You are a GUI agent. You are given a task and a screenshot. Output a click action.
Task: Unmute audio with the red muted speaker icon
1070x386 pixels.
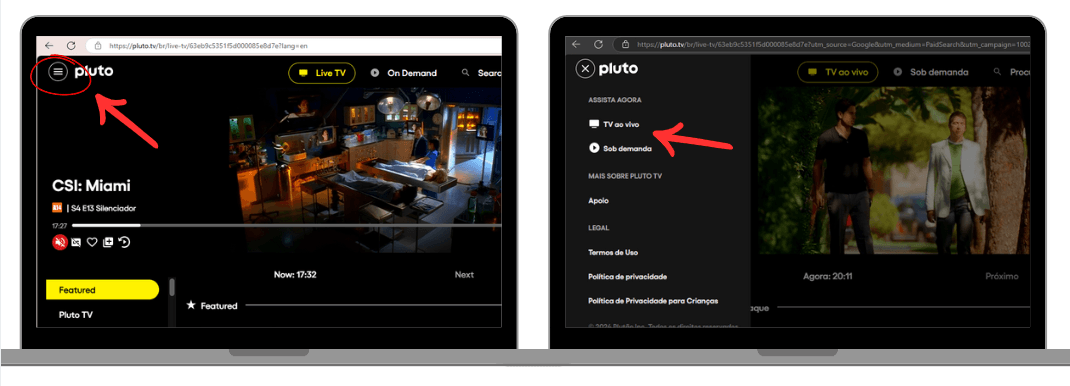pyautogui.click(x=60, y=241)
